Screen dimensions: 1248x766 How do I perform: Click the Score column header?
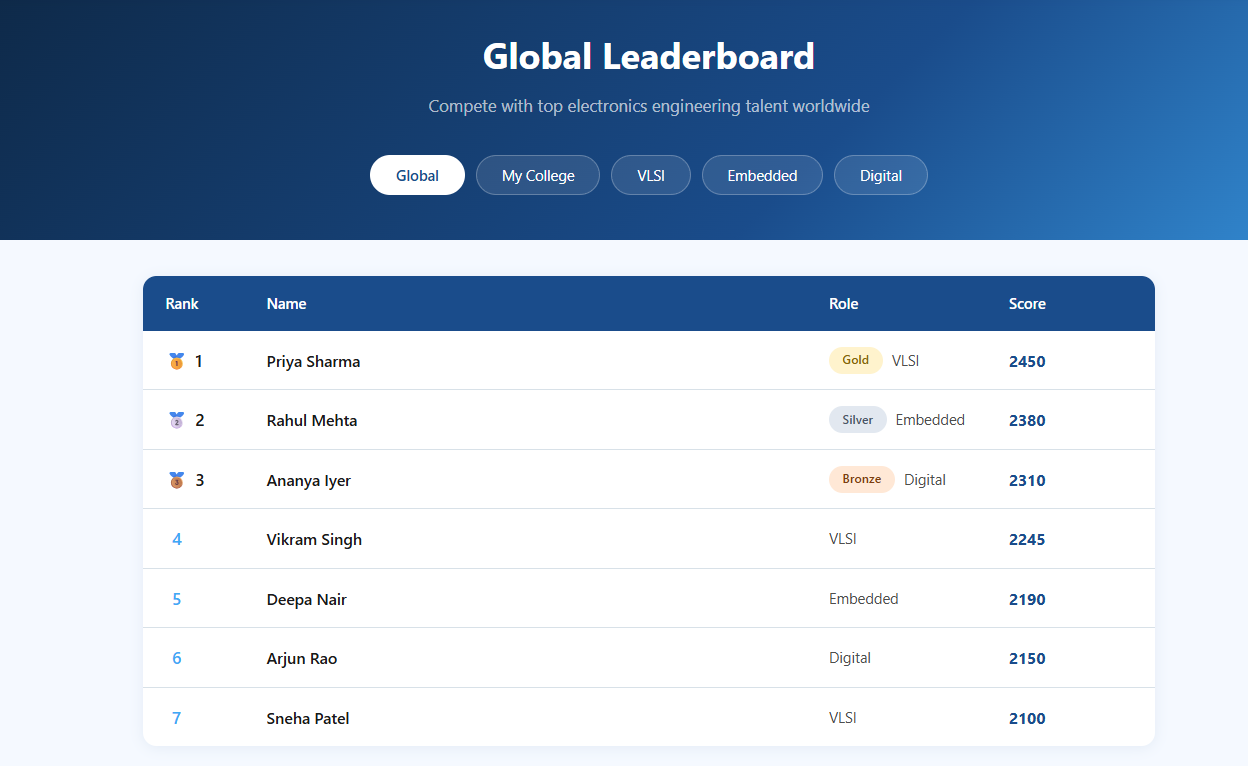1027,304
